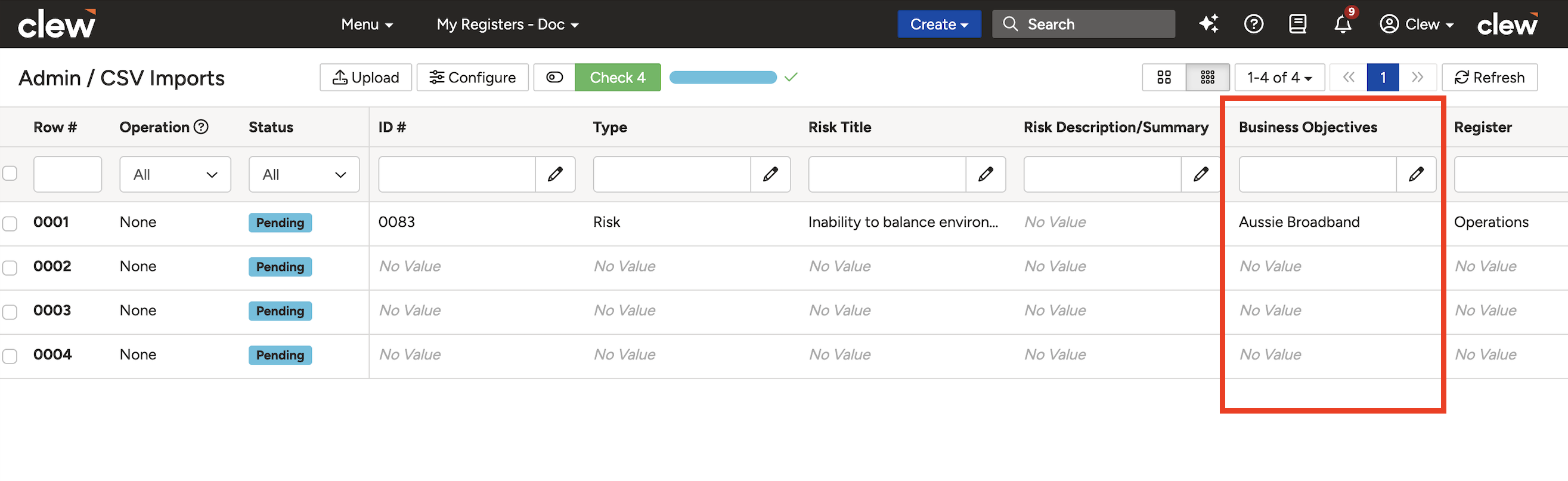Click the Aussie Broadband cell
Screen dimensions: 1568x481
pos(1299,222)
